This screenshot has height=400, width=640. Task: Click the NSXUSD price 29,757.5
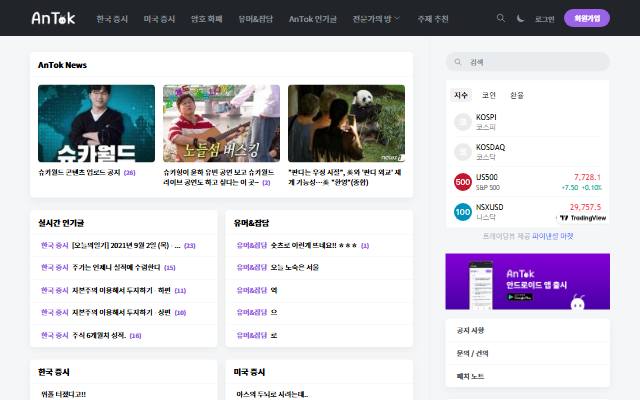pyautogui.click(x=586, y=207)
